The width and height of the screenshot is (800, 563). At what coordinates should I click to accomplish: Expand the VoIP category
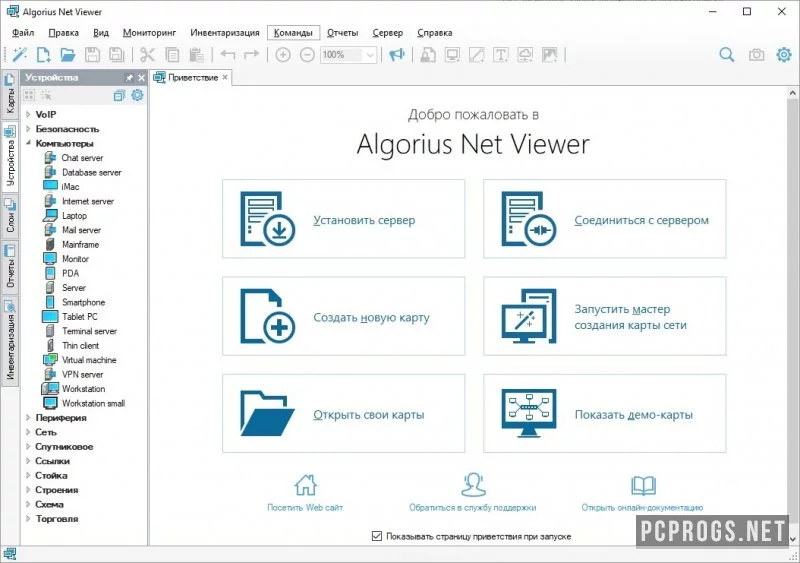tap(28, 114)
